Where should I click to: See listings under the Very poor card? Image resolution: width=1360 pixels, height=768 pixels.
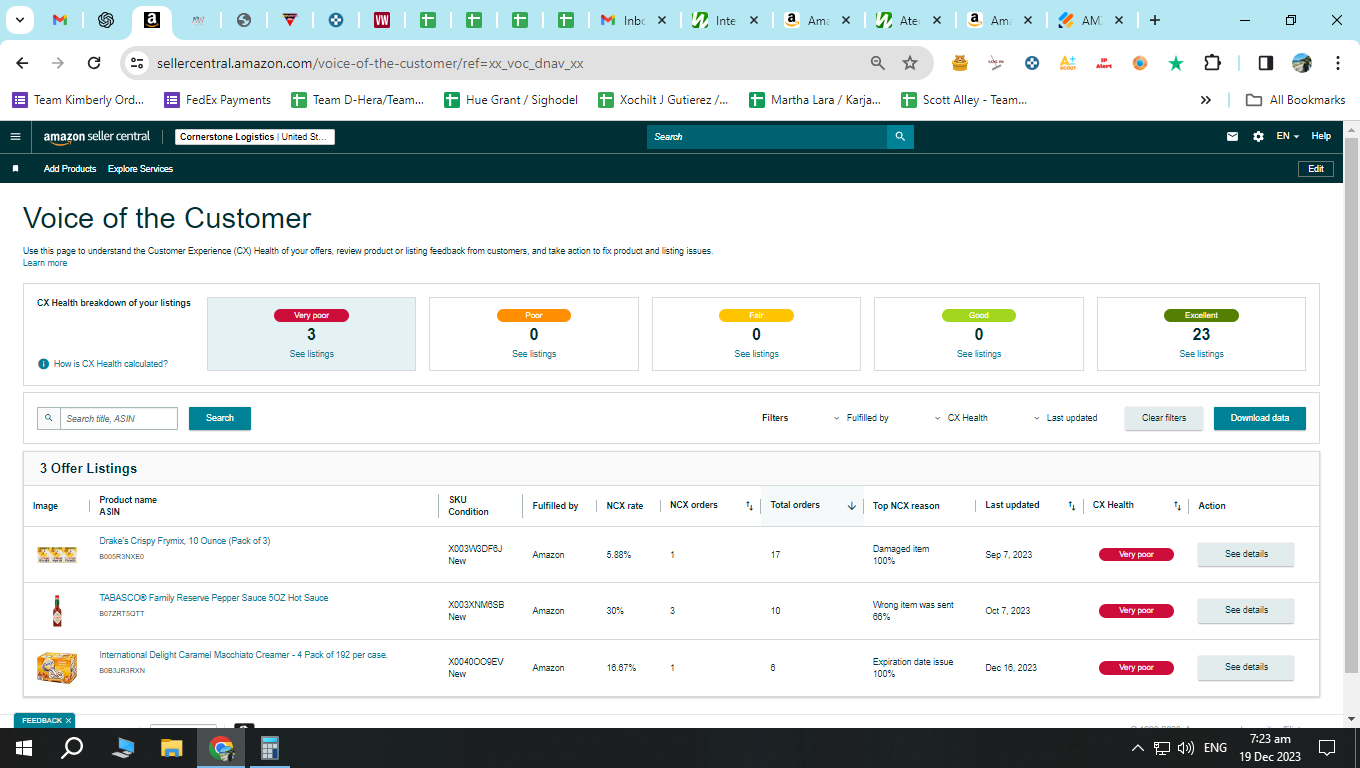click(312, 354)
